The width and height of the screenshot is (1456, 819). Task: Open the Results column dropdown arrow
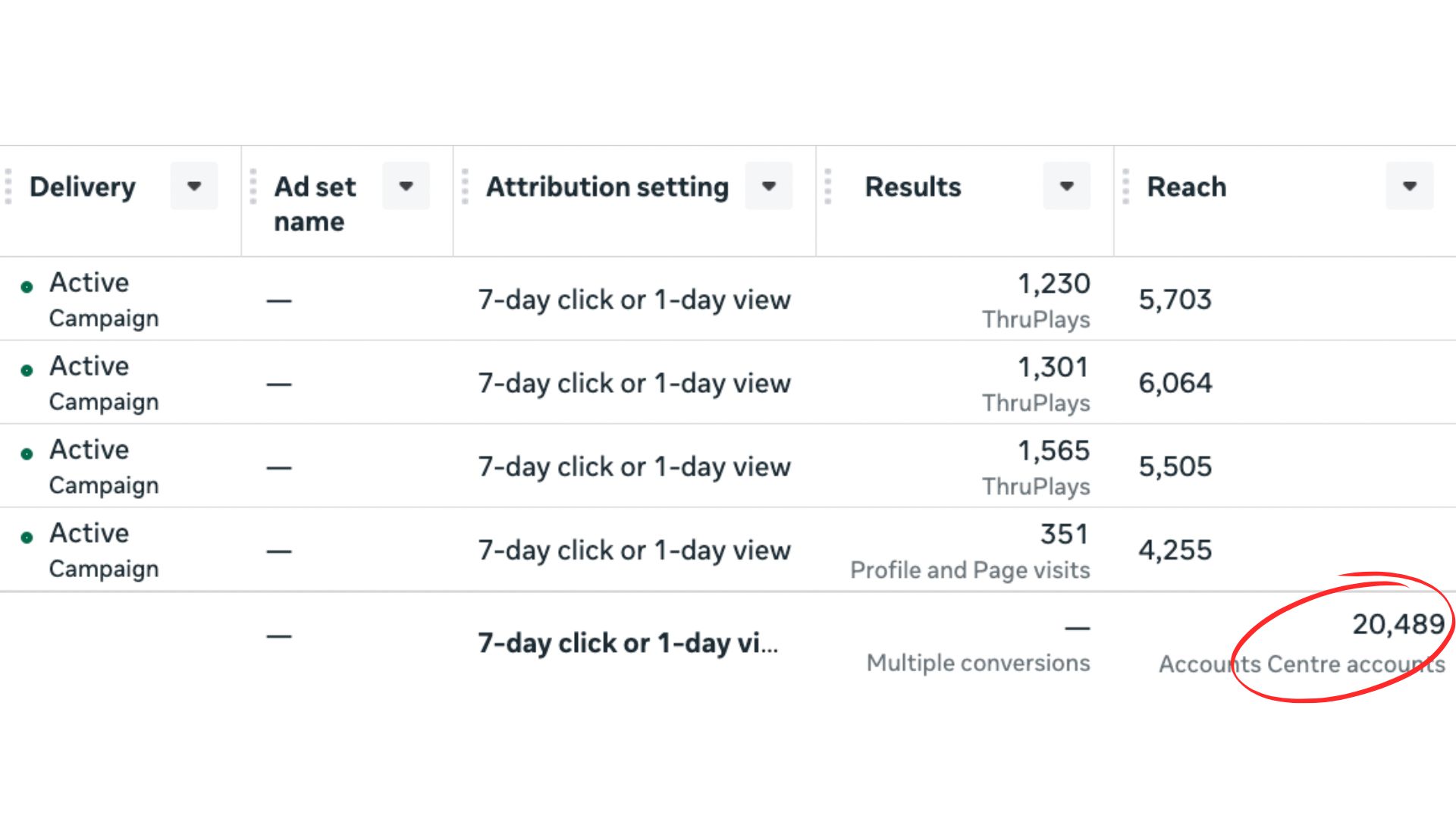(1066, 187)
